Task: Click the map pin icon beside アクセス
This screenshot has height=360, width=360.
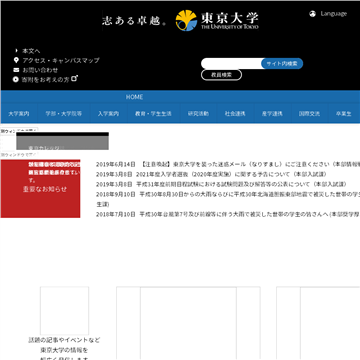Action: [x=16, y=60]
